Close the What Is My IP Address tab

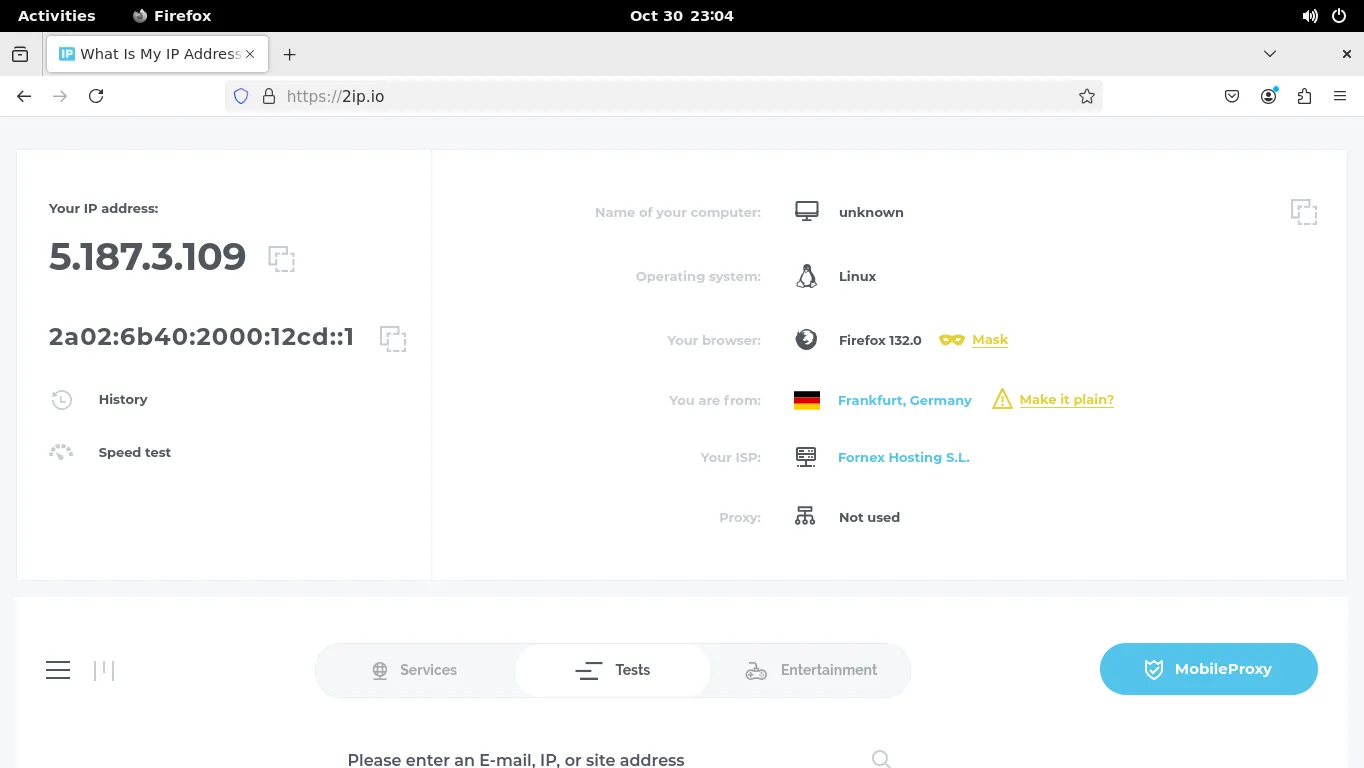click(x=250, y=54)
